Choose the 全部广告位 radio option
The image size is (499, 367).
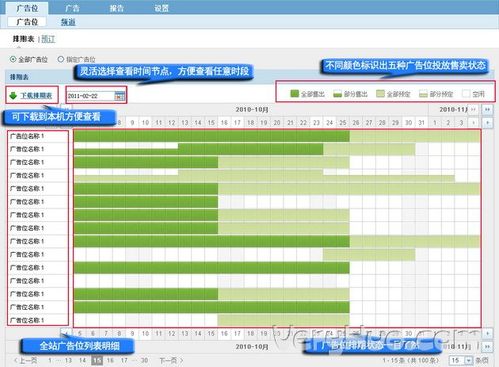point(13,59)
